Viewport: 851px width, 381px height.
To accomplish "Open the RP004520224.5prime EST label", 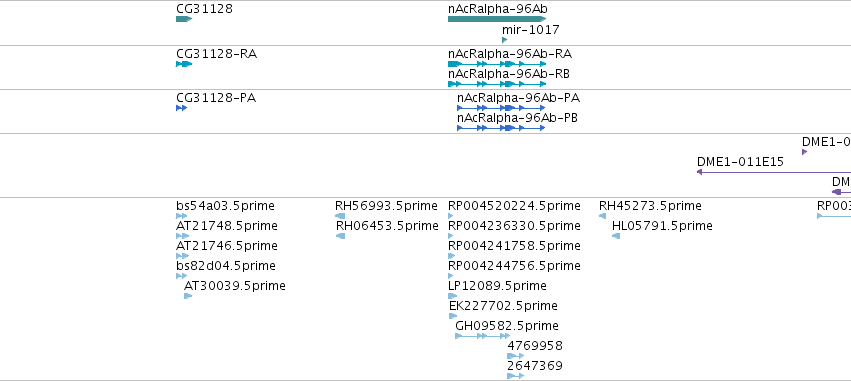I will [x=514, y=206].
